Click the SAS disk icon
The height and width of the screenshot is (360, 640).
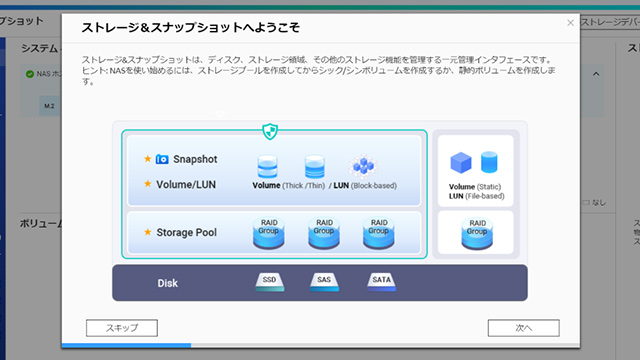point(324,282)
